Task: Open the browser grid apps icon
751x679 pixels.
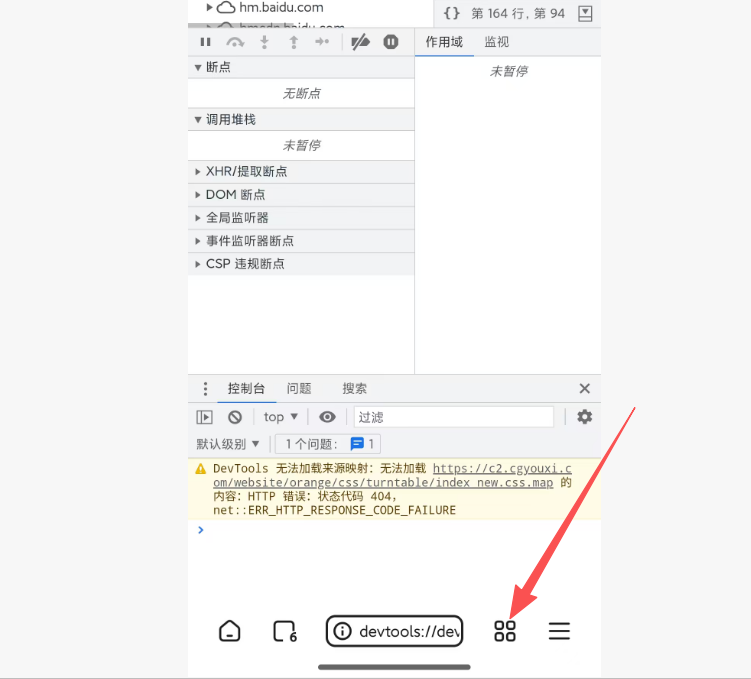Action: click(x=505, y=631)
